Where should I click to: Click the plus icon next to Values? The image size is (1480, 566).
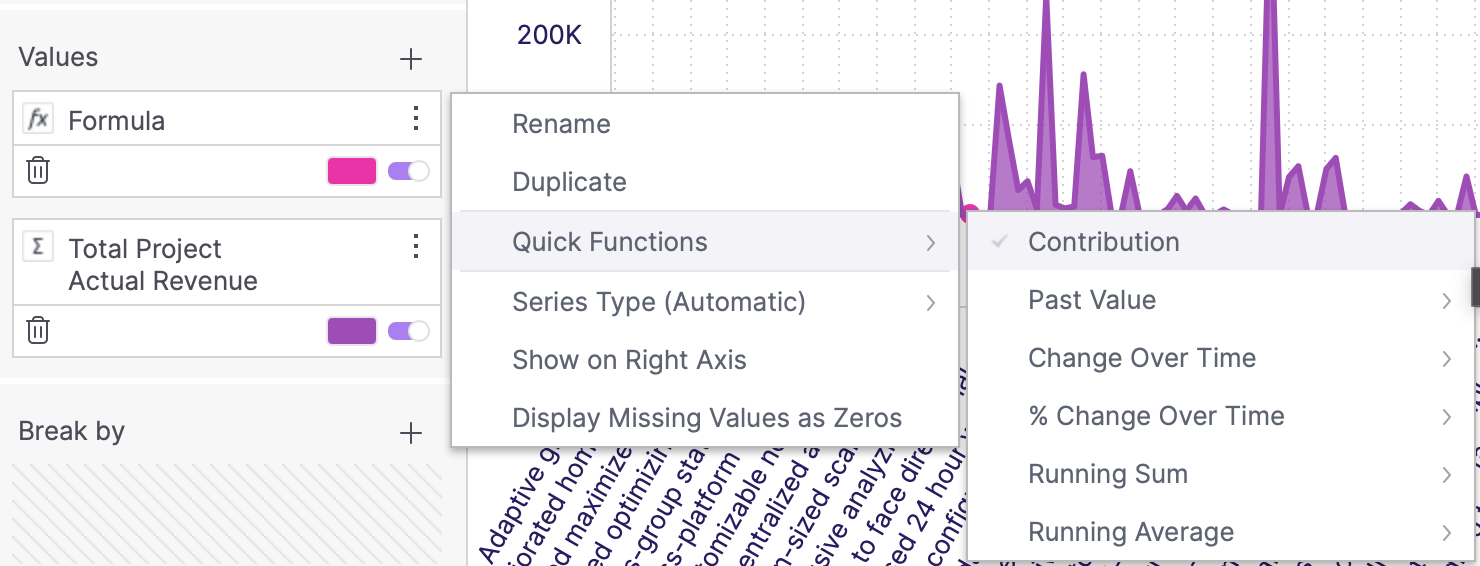click(410, 59)
